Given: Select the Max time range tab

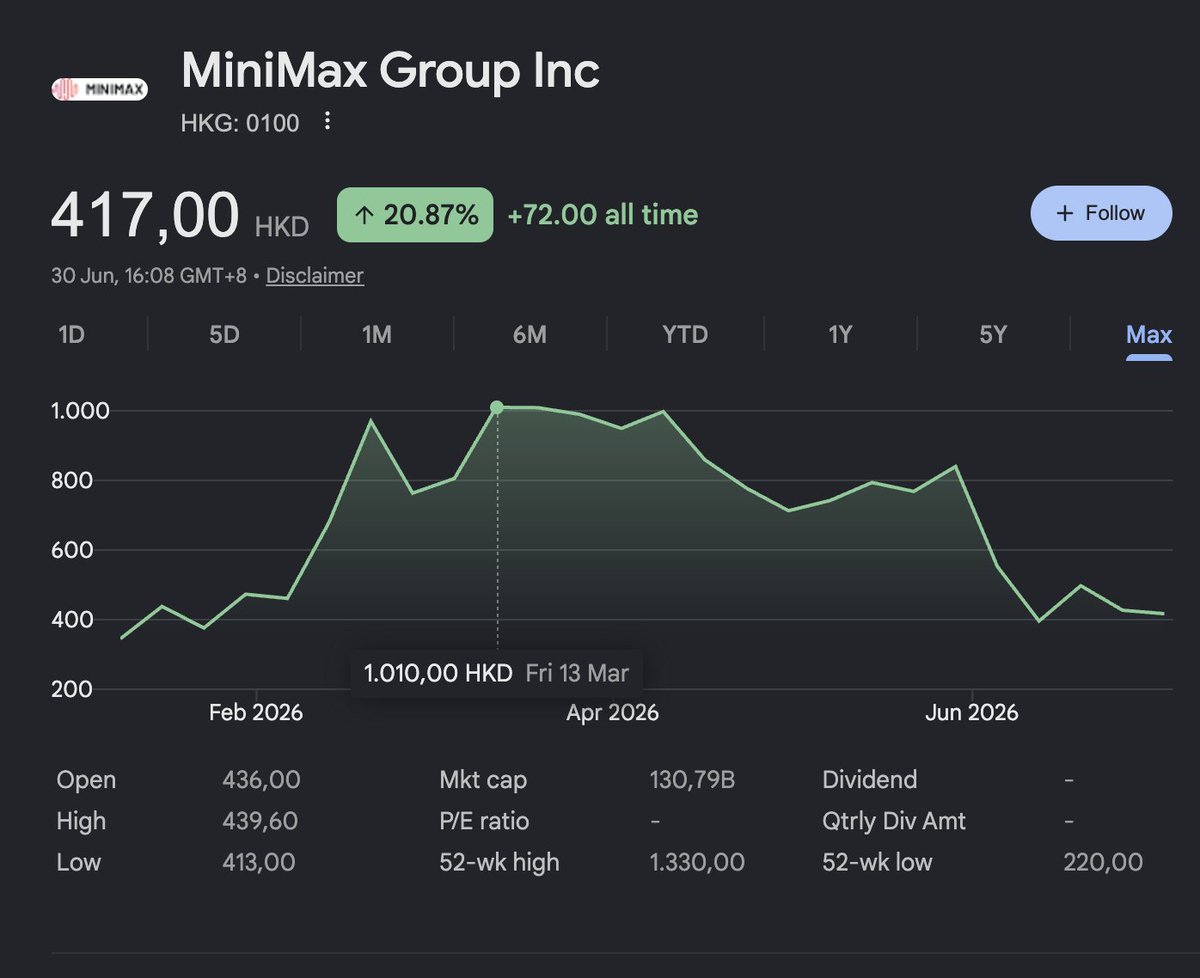Looking at the screenshot, I should 1148,334.
